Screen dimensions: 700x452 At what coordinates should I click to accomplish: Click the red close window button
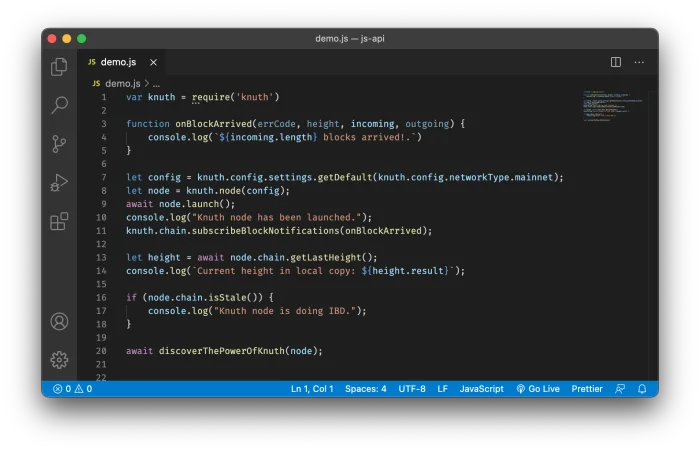(x=52, y=38)
